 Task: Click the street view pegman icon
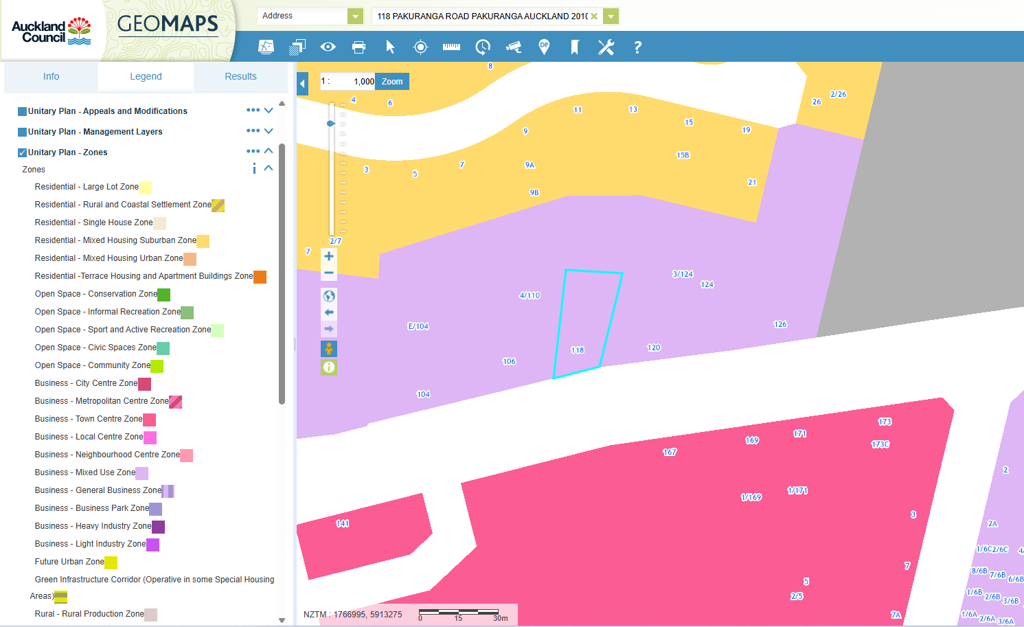pos(329,349)
